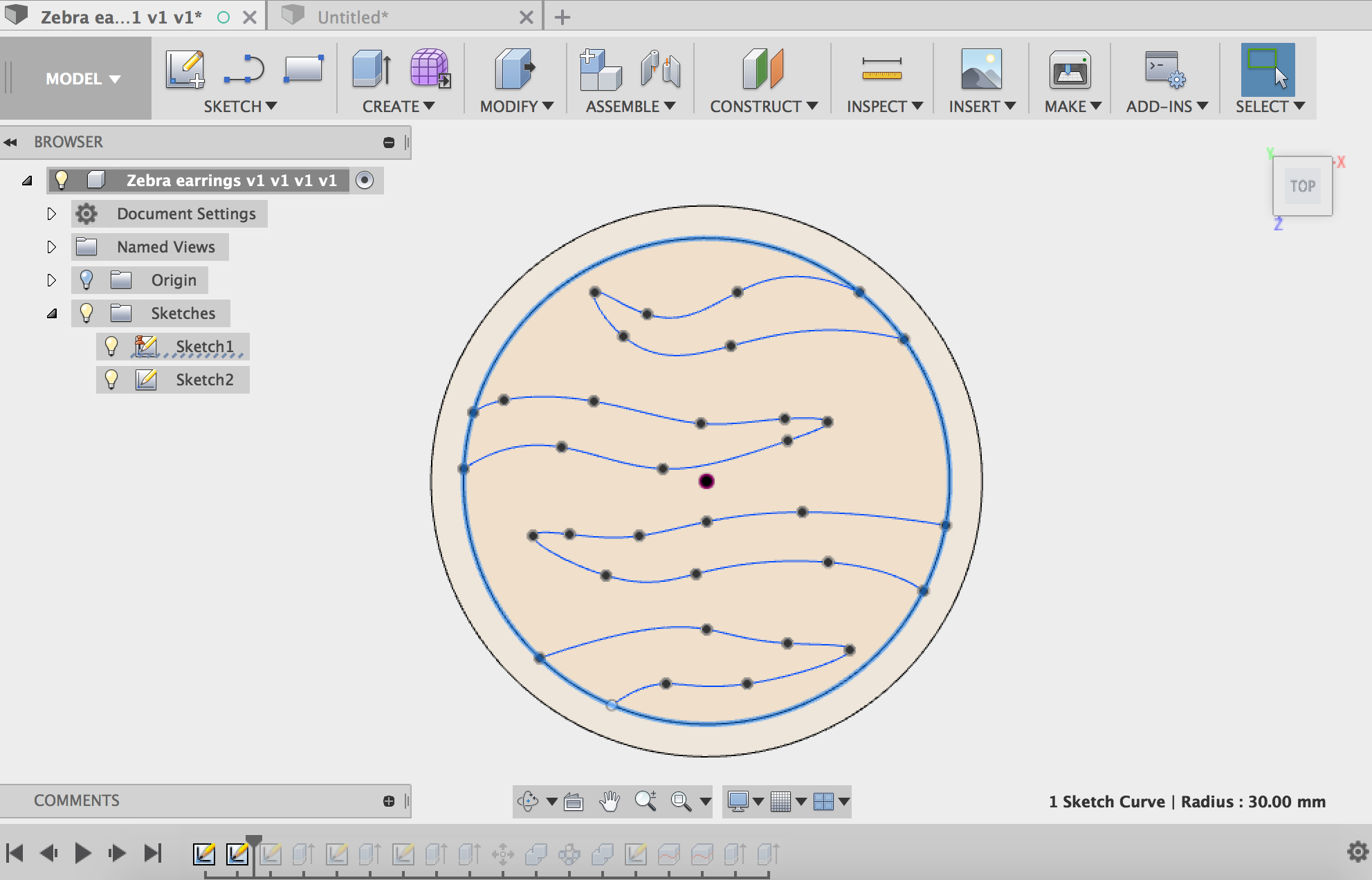
Task: Click the pink center point in sketch
Action: point(706,482)
